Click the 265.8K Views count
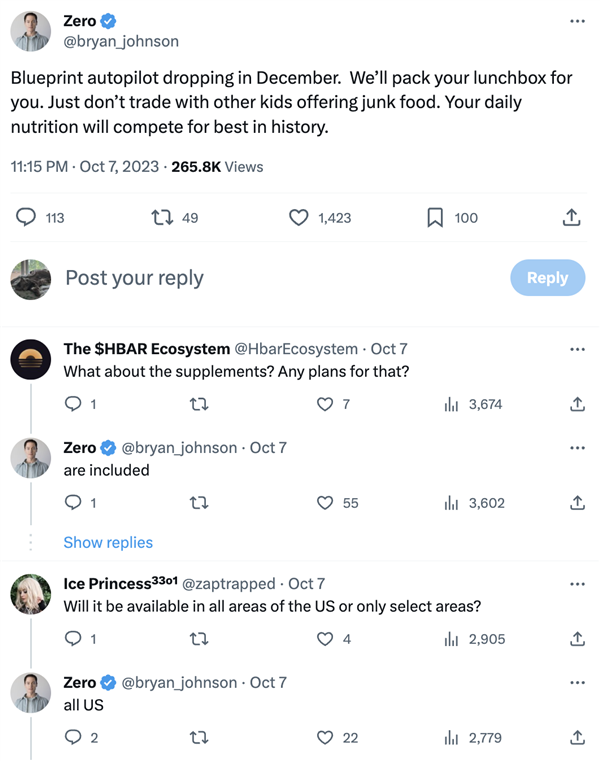 (217, 167)
